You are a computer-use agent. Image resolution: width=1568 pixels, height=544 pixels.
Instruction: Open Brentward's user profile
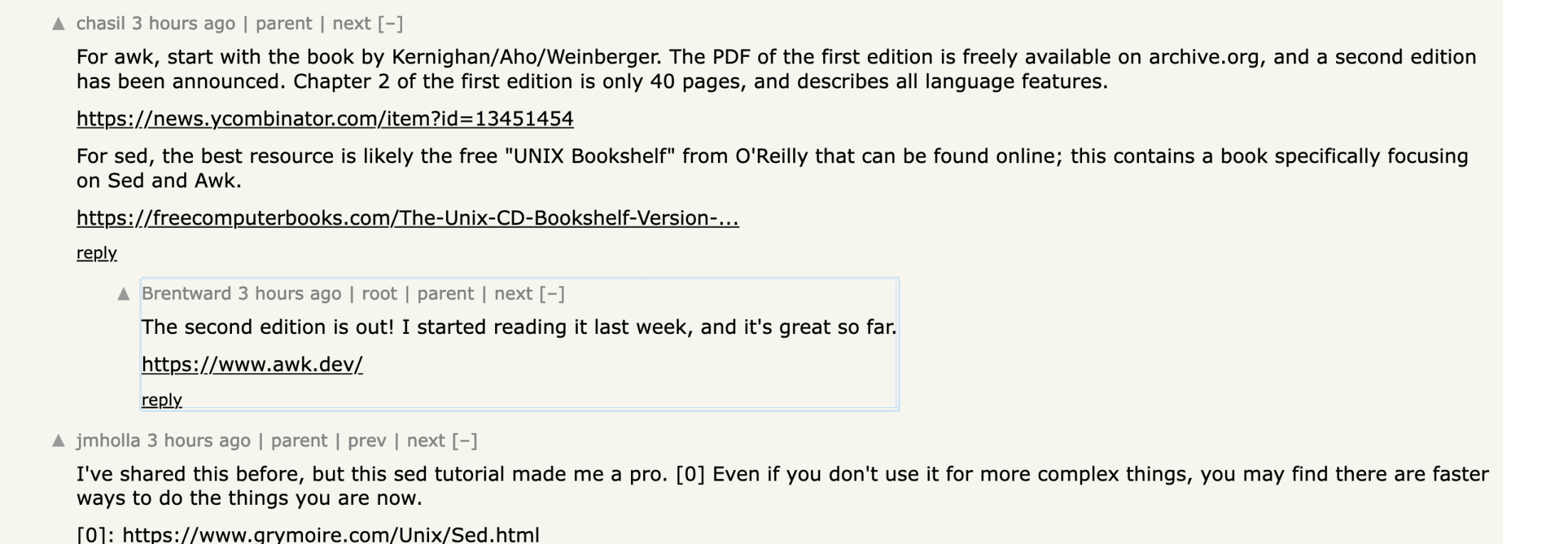(186, 293)
